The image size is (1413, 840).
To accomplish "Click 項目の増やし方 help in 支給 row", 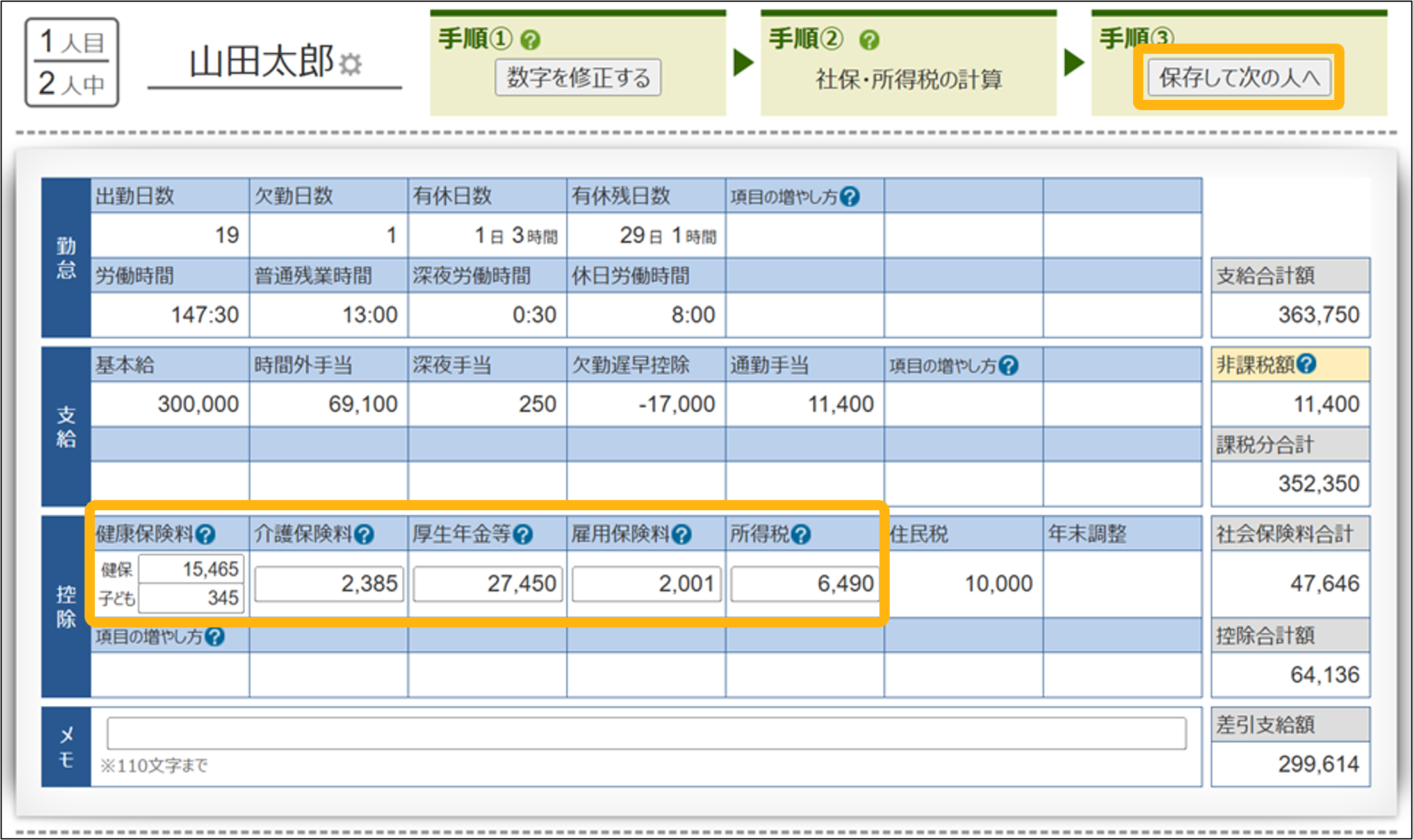I will [x=1009, y=366].
